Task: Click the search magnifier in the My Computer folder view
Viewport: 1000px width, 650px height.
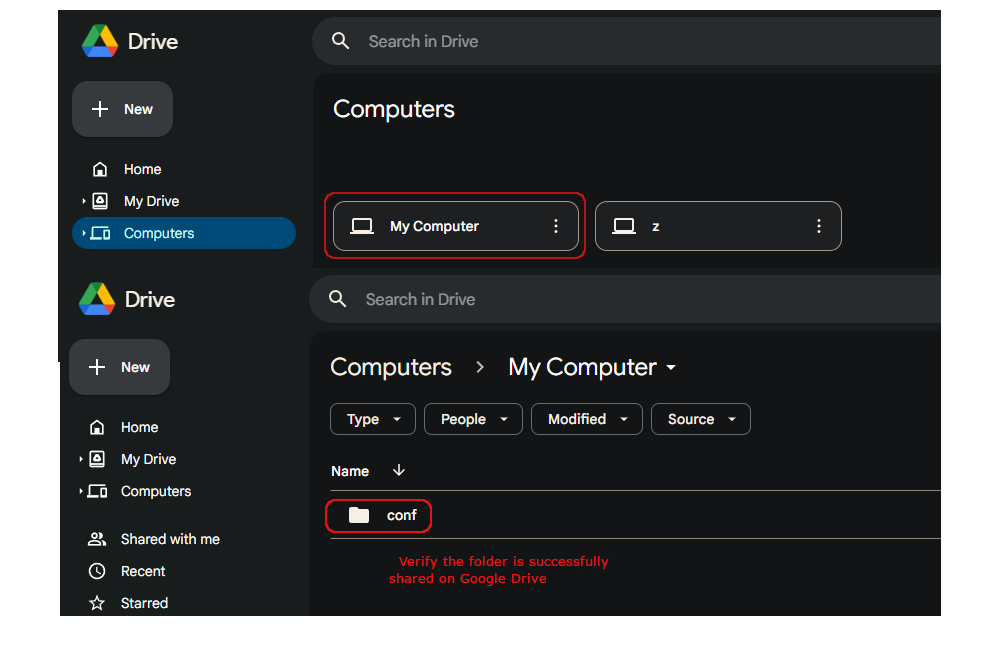Action: (x=337, y=299)
